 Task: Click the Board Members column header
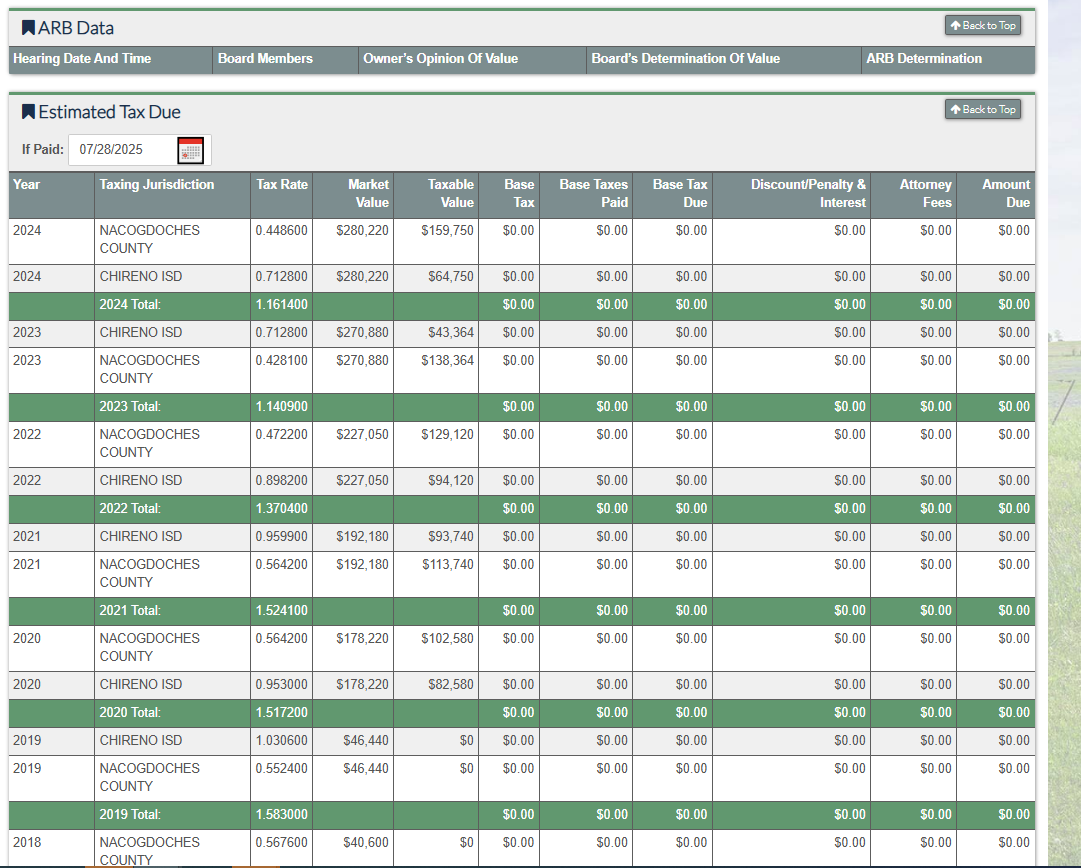[265, 59]
